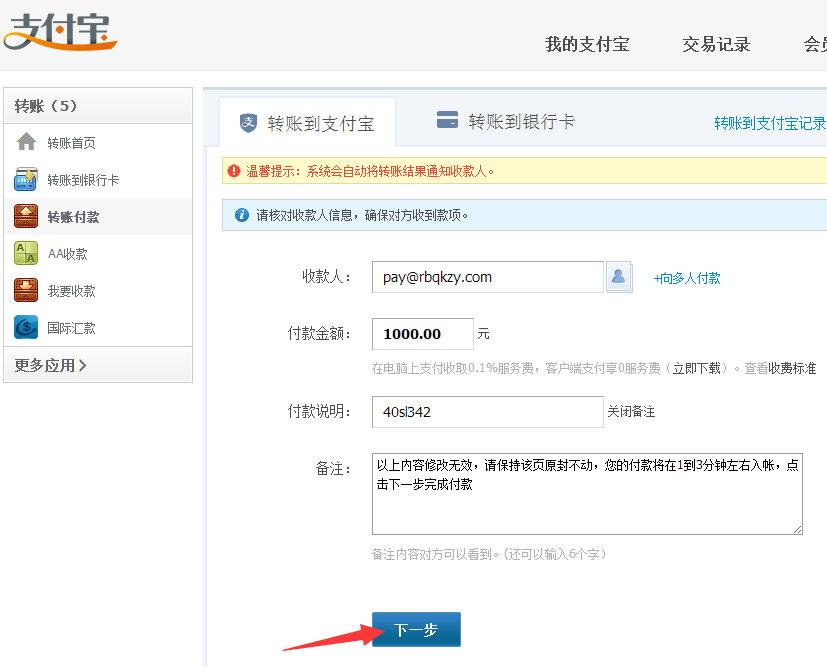Screen dimensions: 827x667
Task: Click the card icon on 转账到银行卡 tab
Action: (x=447, y=119)
